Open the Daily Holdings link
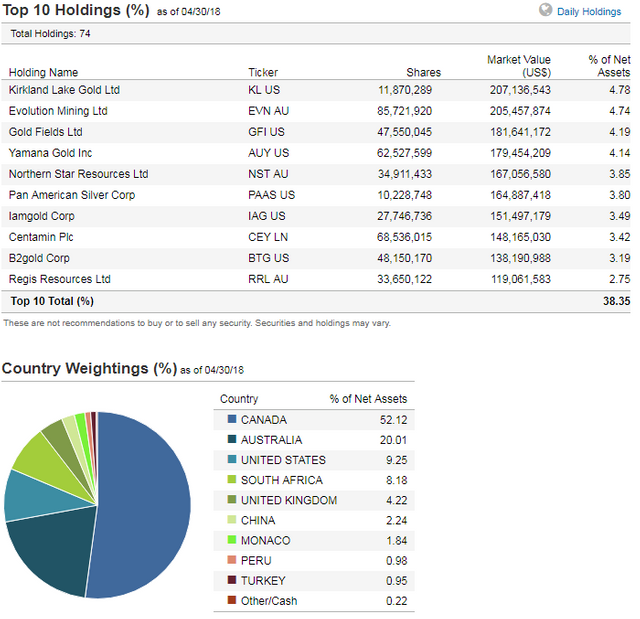Screen dimensions: 640x619 pyautogui.click(x=589, y=11)
